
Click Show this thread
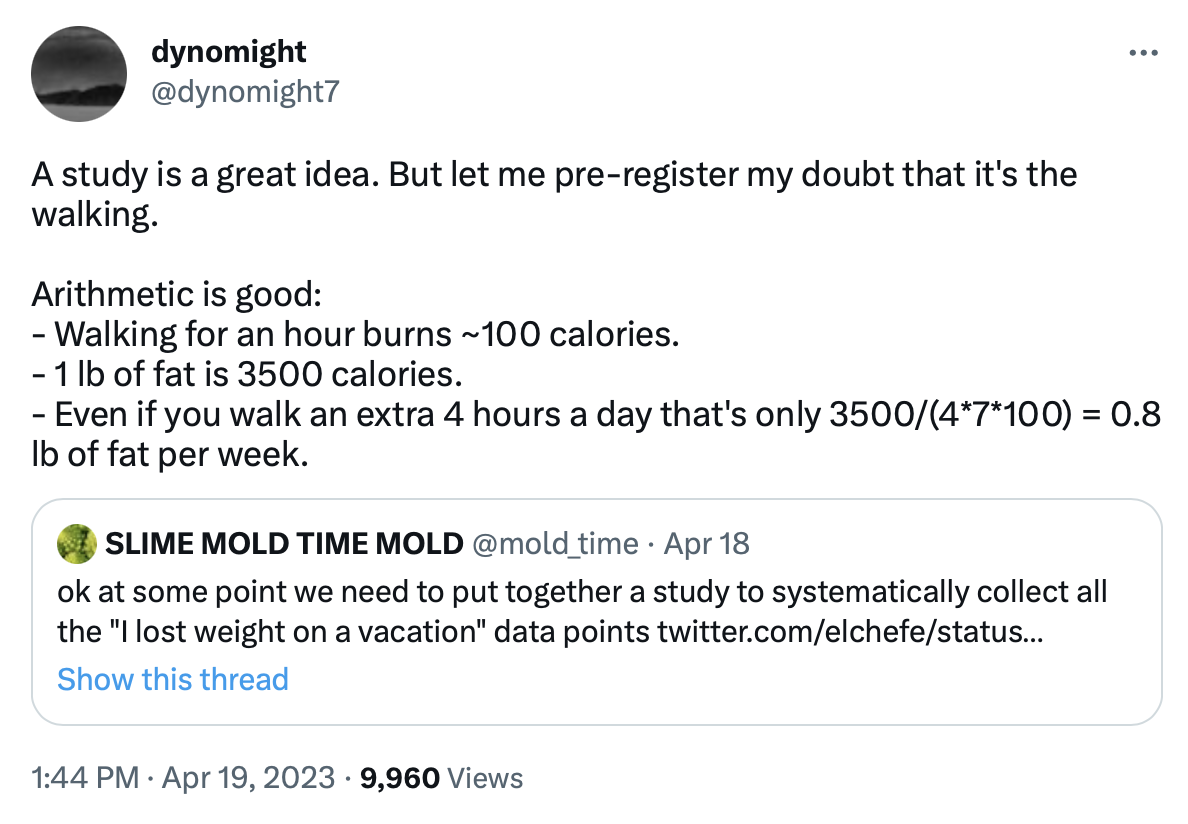pos(172,679)
